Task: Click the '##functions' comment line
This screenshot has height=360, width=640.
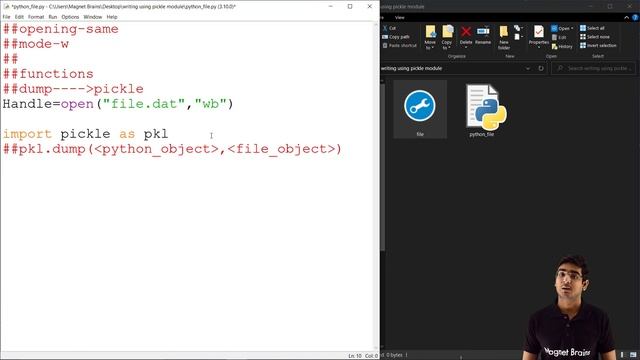Action: point(48,74)
